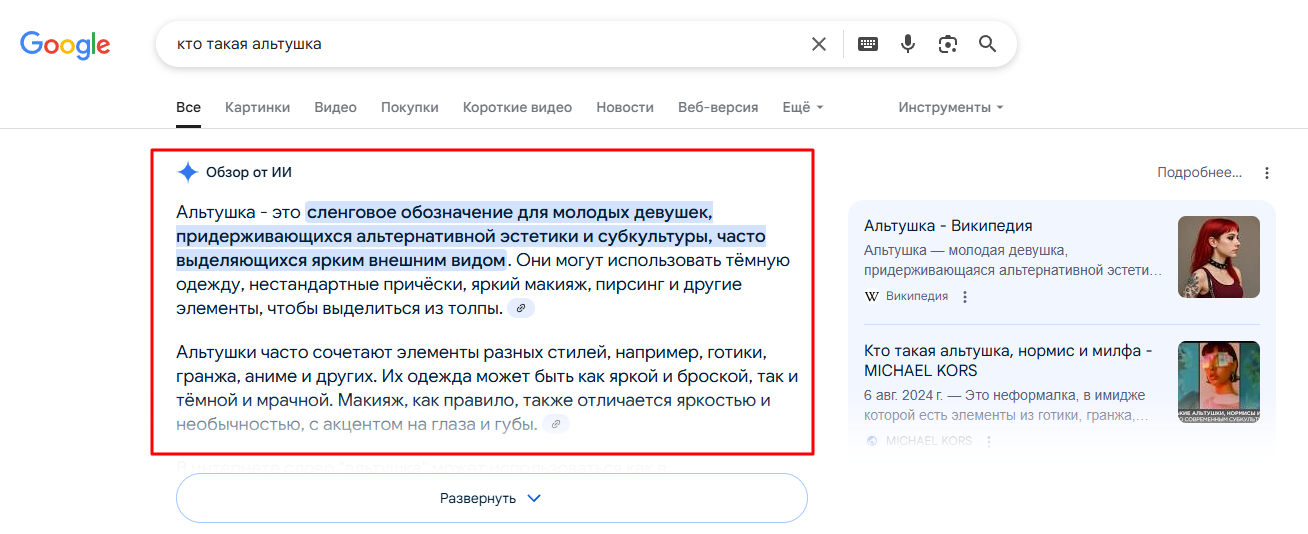Go to the Новости tab
The width and height of the screenshot is (1308, 534).
pos(625,107)
